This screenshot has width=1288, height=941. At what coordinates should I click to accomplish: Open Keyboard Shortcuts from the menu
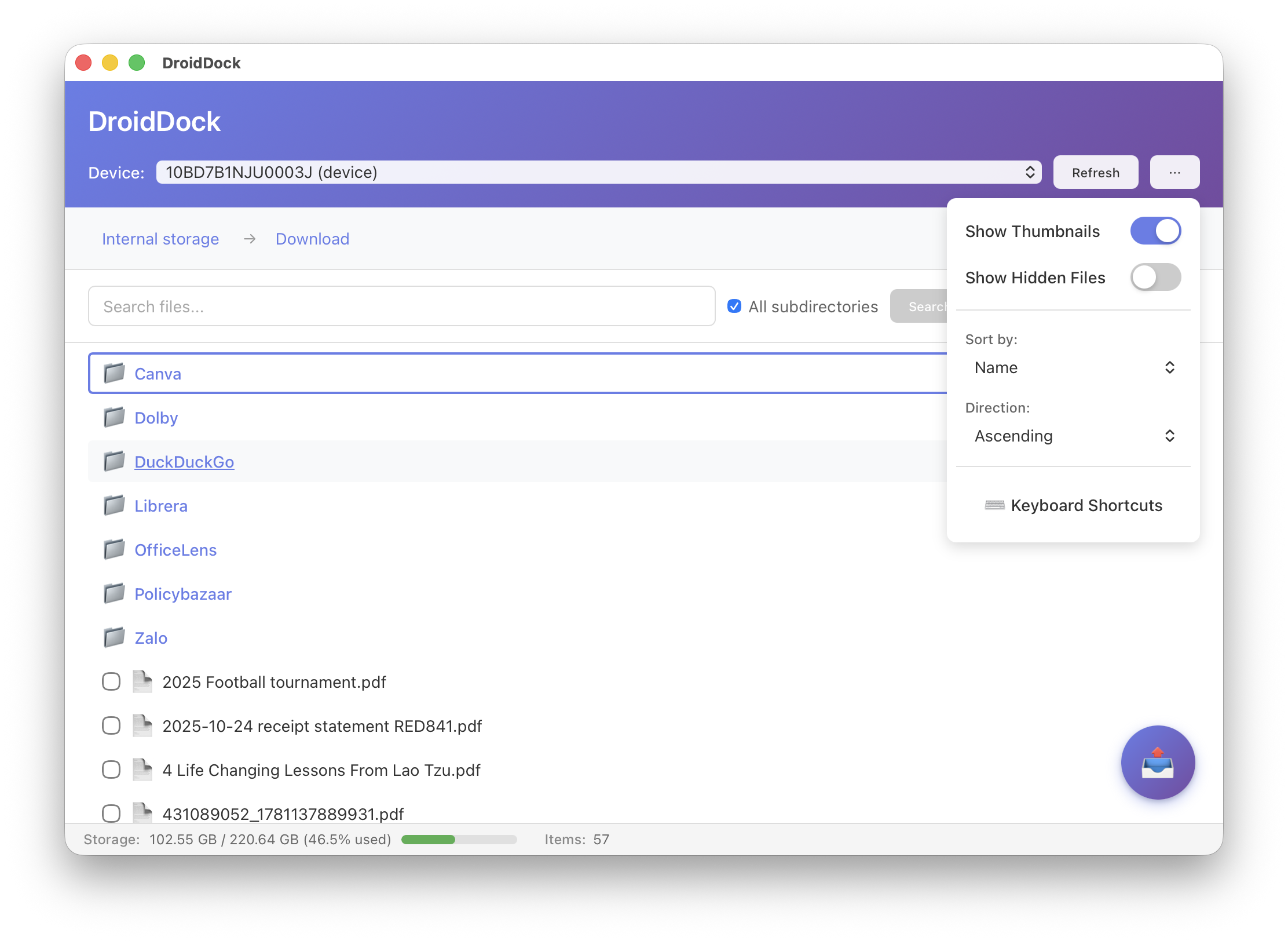coord(1073,505)
